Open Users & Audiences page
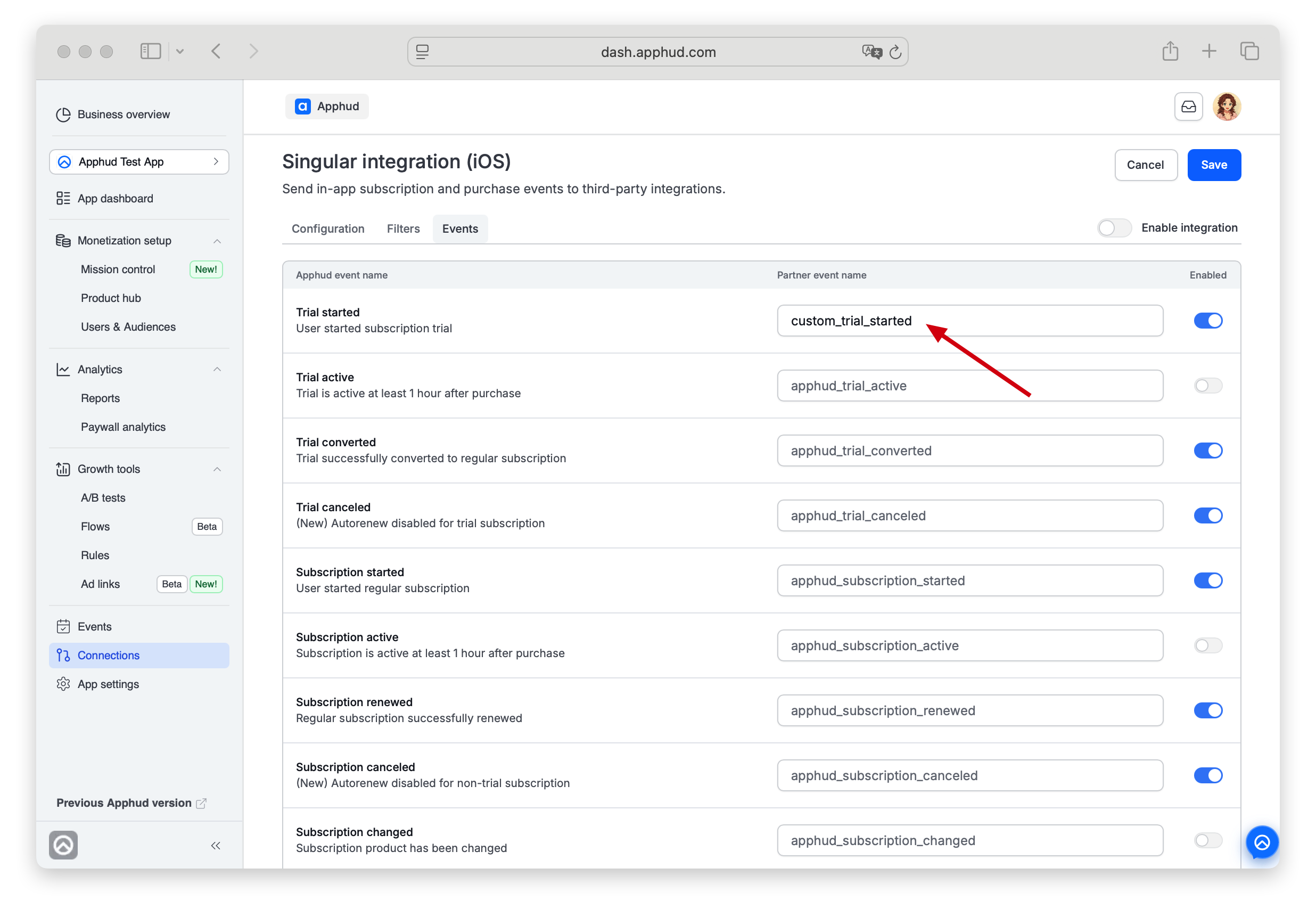 click(128, 327)
